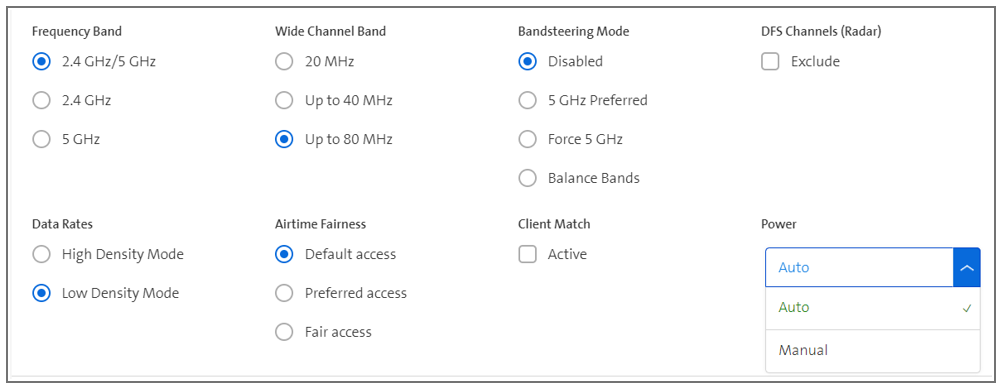Switch data rates to High Density Mode
The height and width of the screenshot is (388, 999).
click(41, 254)
